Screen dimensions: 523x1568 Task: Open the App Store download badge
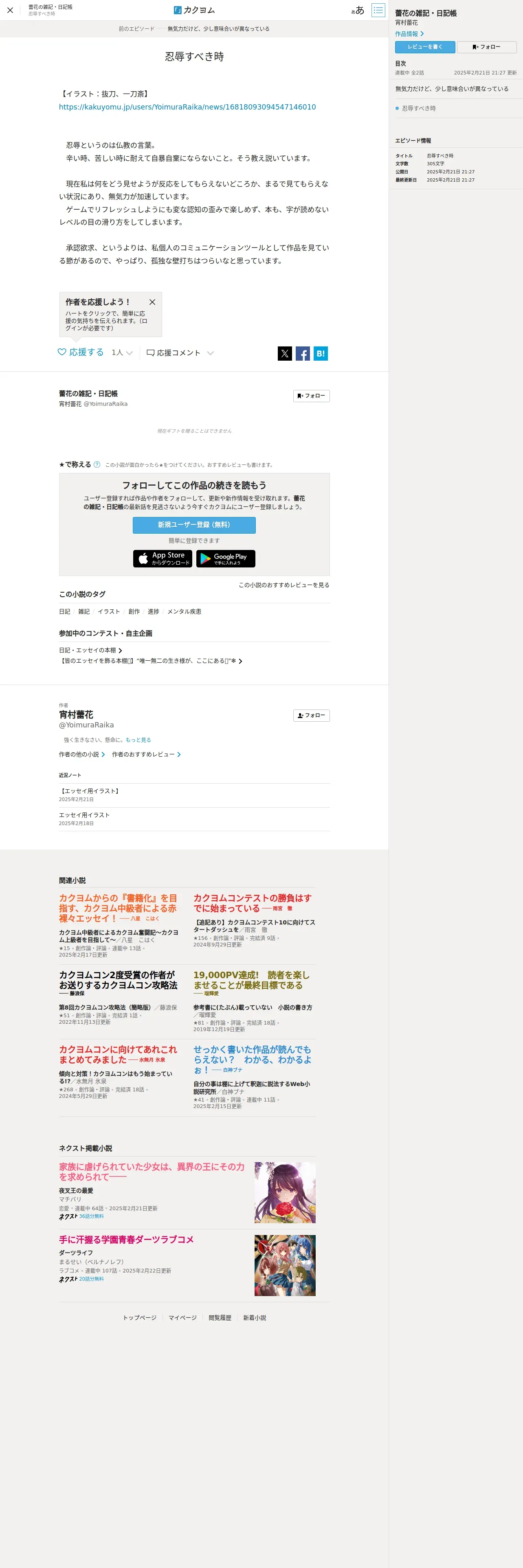click(163, 559)
